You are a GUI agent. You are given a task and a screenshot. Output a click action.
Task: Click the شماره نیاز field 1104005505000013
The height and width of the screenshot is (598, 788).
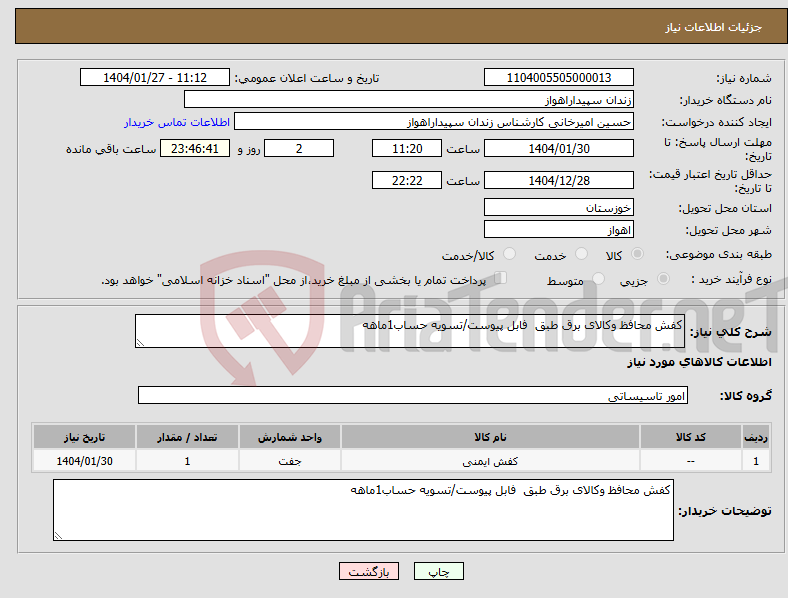point(558,77)
